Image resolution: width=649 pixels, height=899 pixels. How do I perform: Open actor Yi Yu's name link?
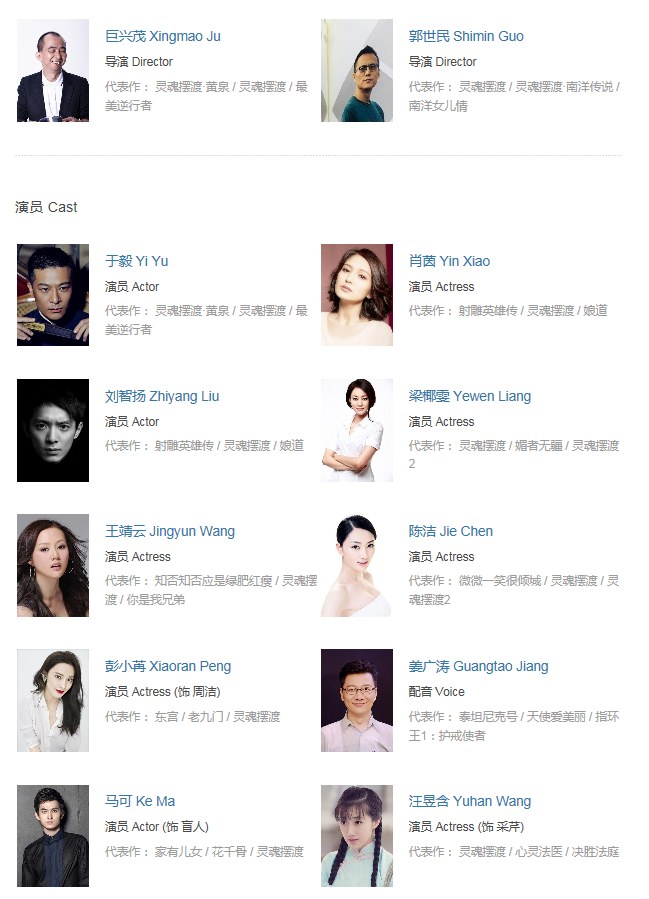pyautogui.click(x=136, y=261)
